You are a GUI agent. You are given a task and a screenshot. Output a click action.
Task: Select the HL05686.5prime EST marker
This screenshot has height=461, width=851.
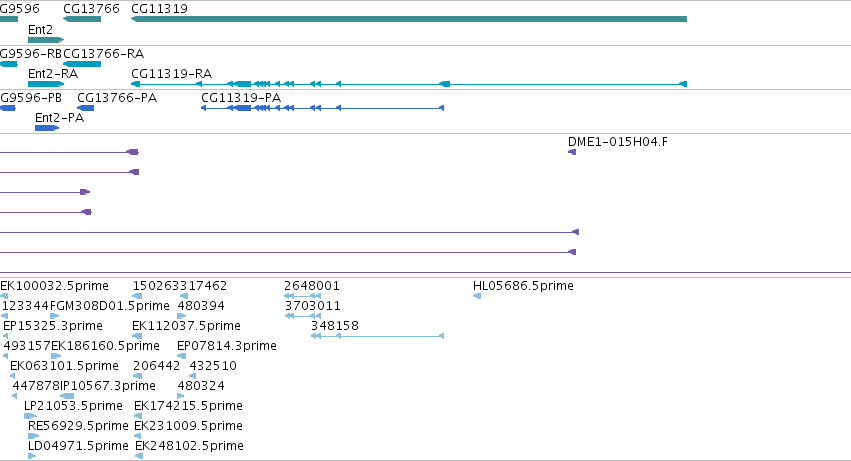point(477,296)
